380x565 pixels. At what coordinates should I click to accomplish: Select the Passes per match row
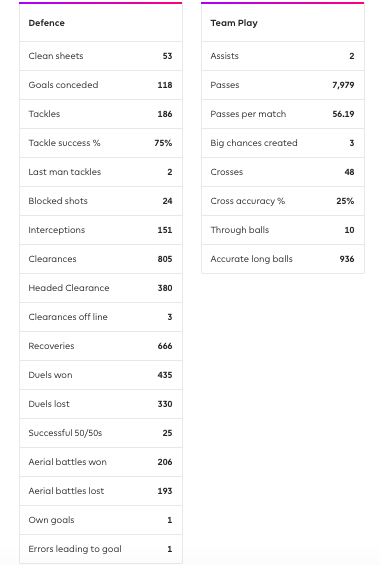coord(283,114)
